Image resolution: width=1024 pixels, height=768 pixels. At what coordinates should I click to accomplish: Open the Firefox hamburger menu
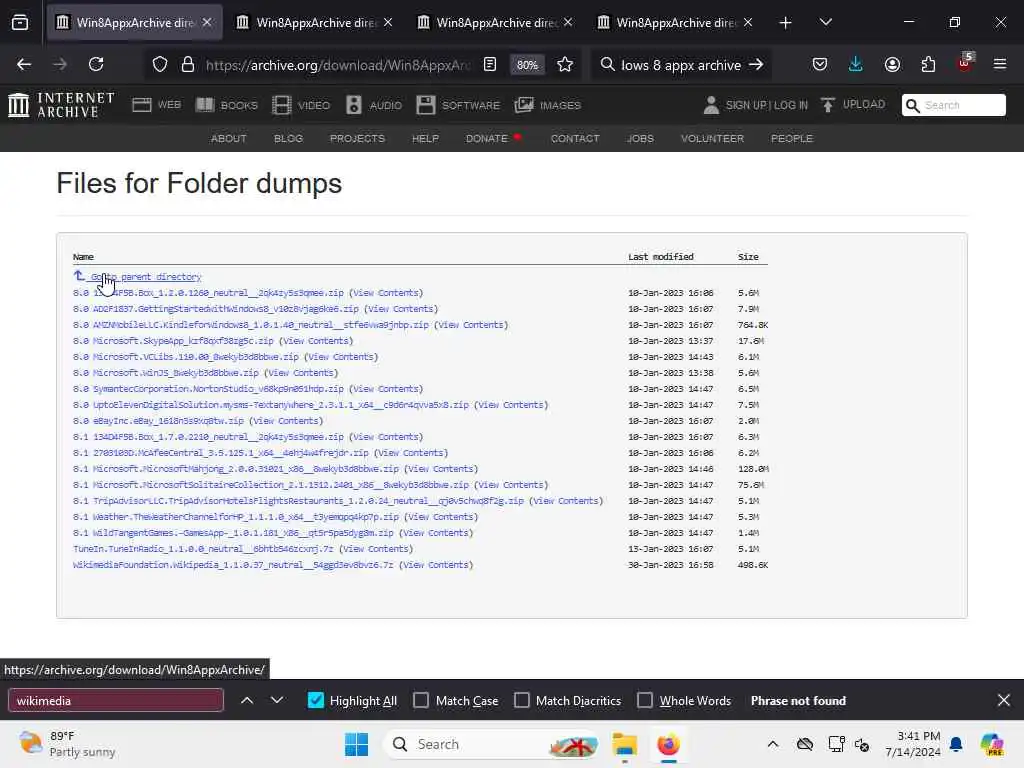point(1000,64)
